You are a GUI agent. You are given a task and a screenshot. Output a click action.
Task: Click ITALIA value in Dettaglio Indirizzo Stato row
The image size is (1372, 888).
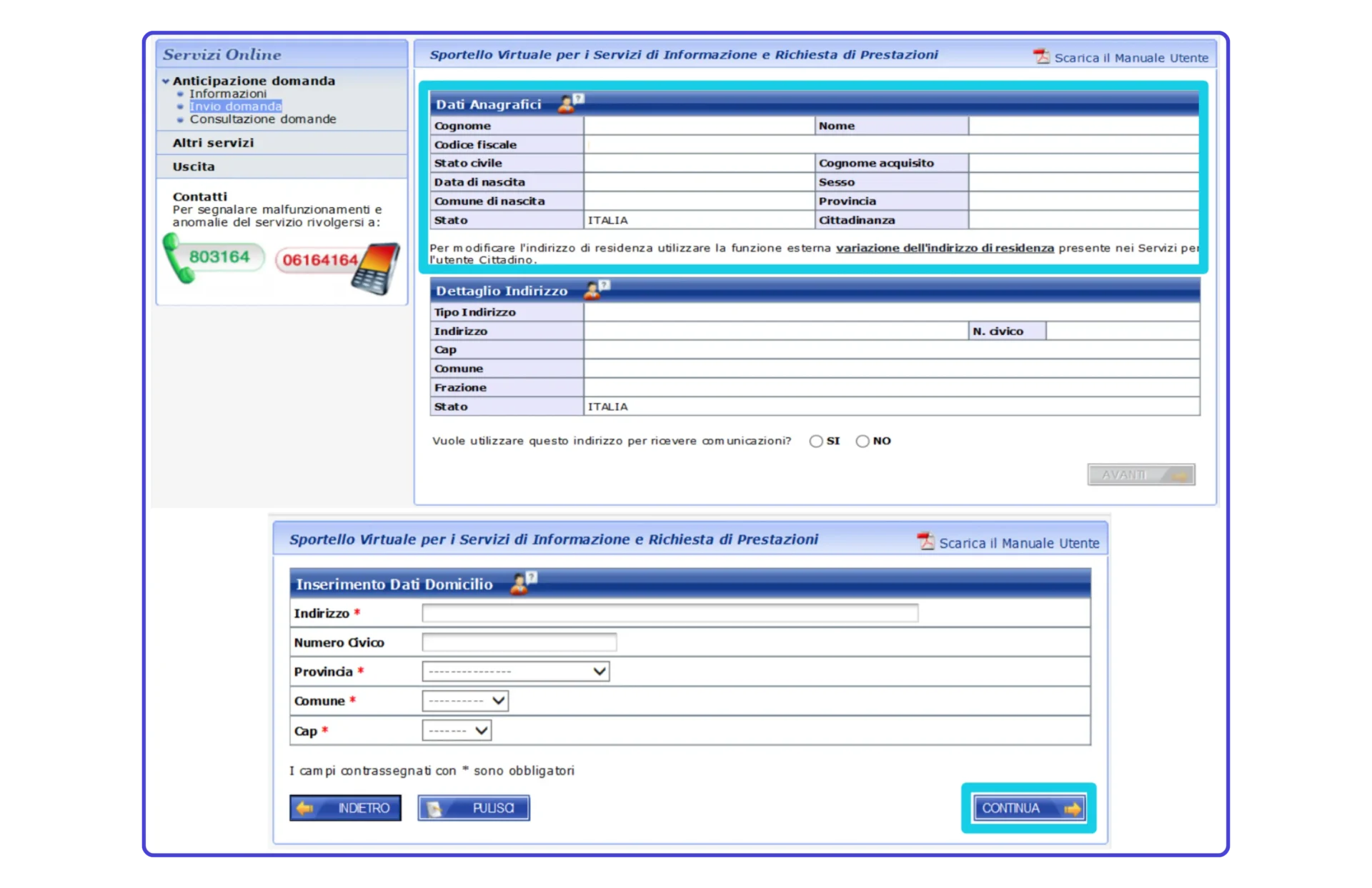[607, 406]
